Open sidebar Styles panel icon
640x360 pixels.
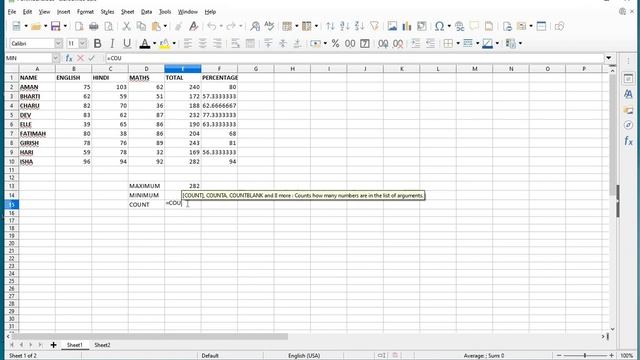tap(628, 94)
